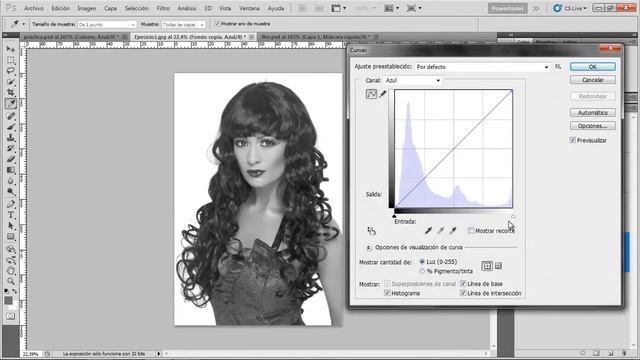Select the Clone Stamp tool
The width and height of the screenshot is (640, 360).
(x=11, y=138)
